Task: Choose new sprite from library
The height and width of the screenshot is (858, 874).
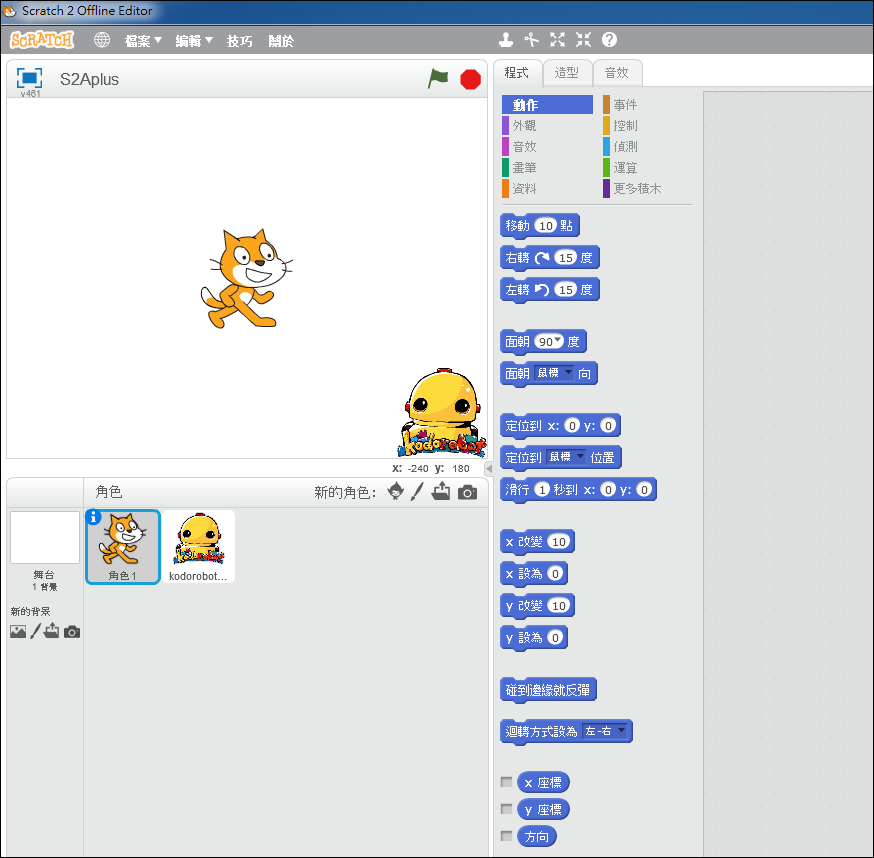Action: [396, 492]
